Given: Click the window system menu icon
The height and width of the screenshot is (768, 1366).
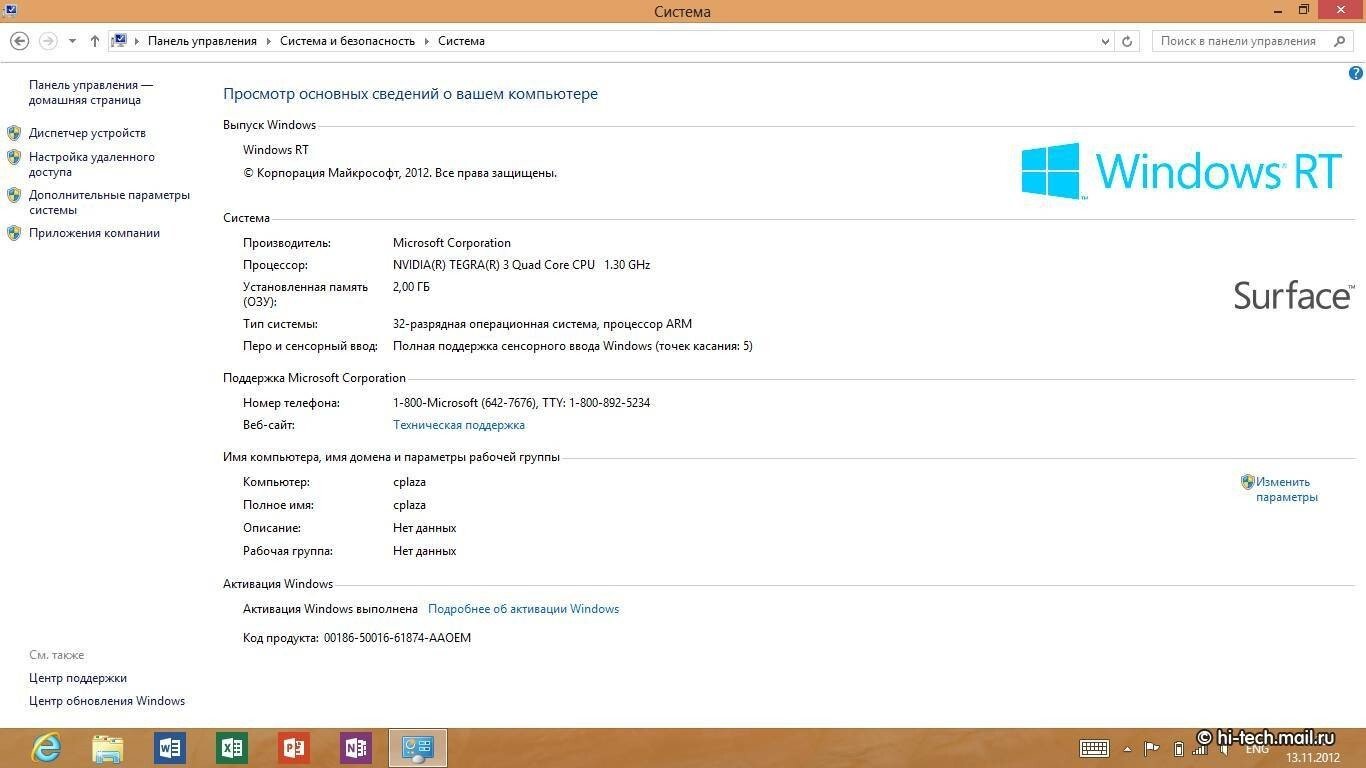Looking at the screenshot, I should [10, 10].
